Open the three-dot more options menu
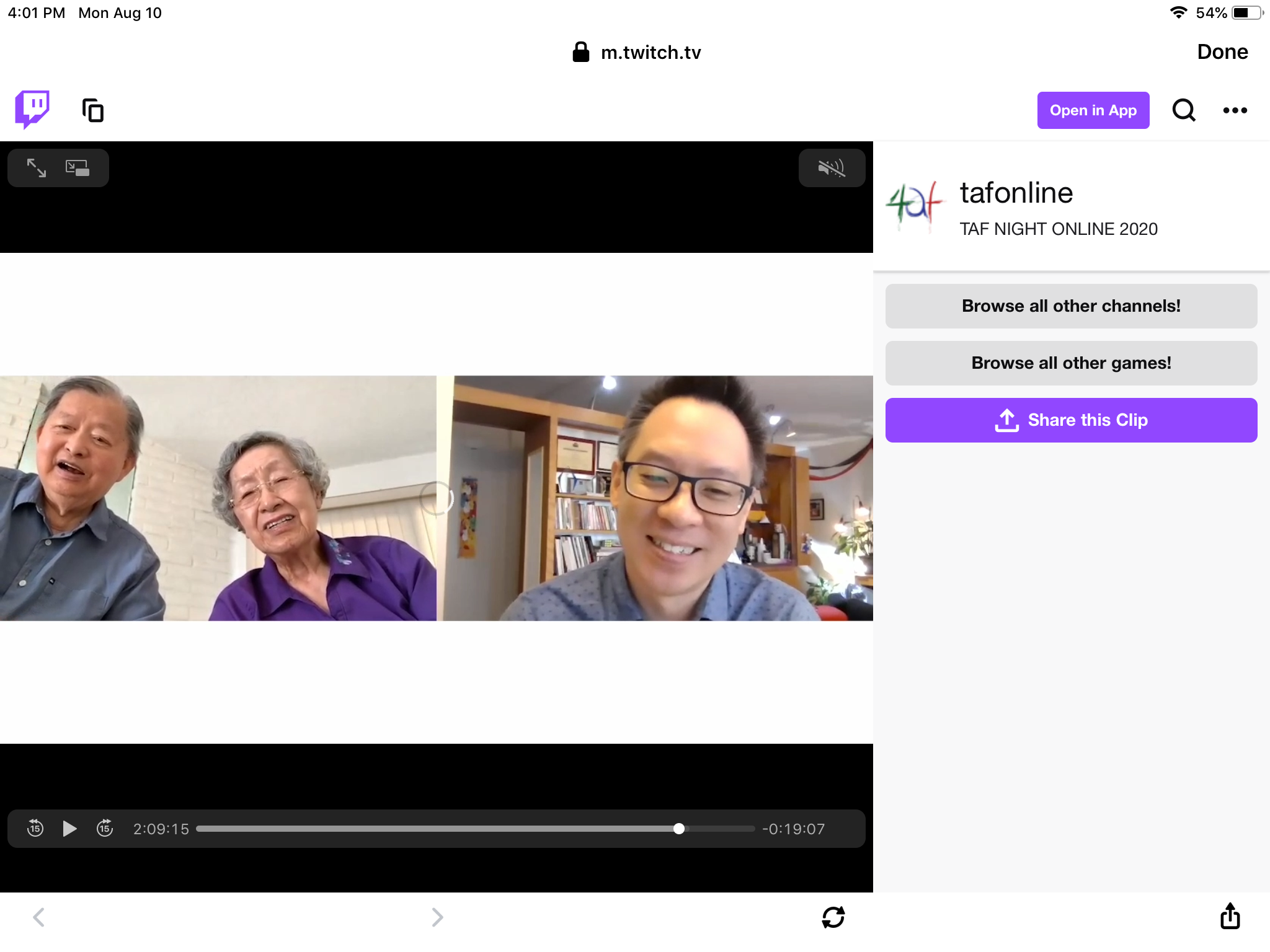The image size is (1270, 952). click(1235, 110)
